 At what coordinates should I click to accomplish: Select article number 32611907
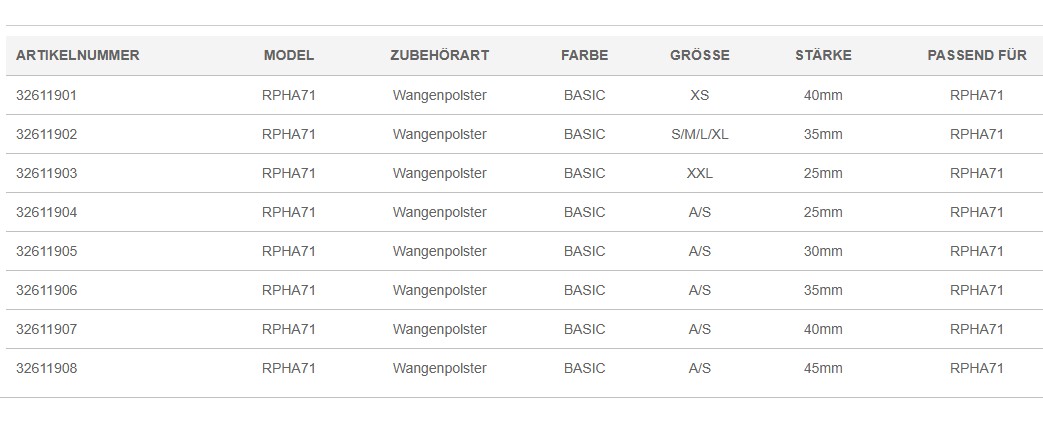click(47, 329)
